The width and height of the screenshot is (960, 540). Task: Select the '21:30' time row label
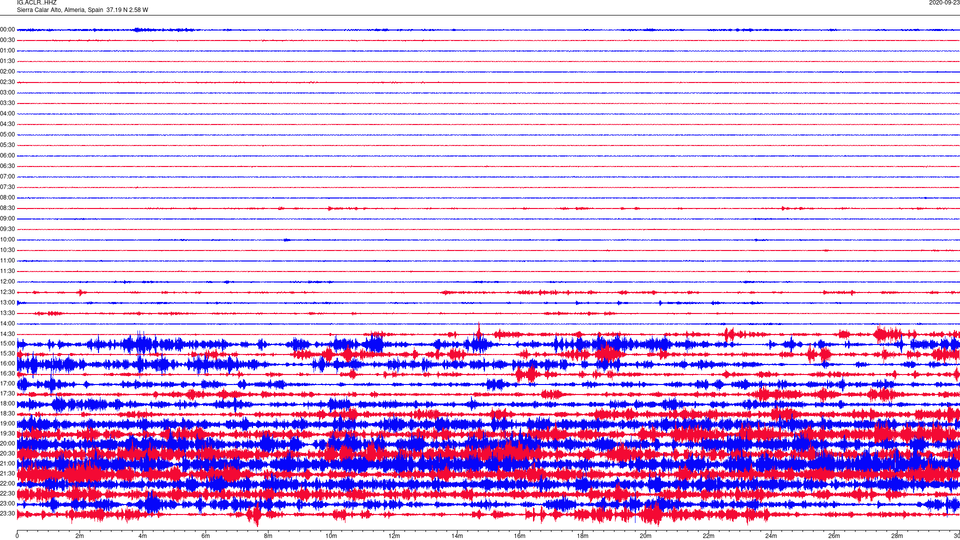[7, 474]
